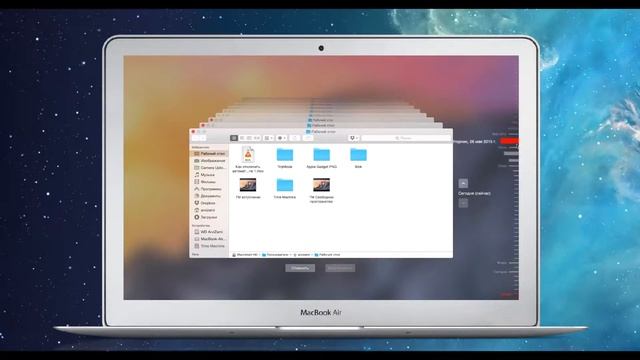Switch Finder to Cover Flow view
This screenshot has height=360, width=640.
coord(257,138)
